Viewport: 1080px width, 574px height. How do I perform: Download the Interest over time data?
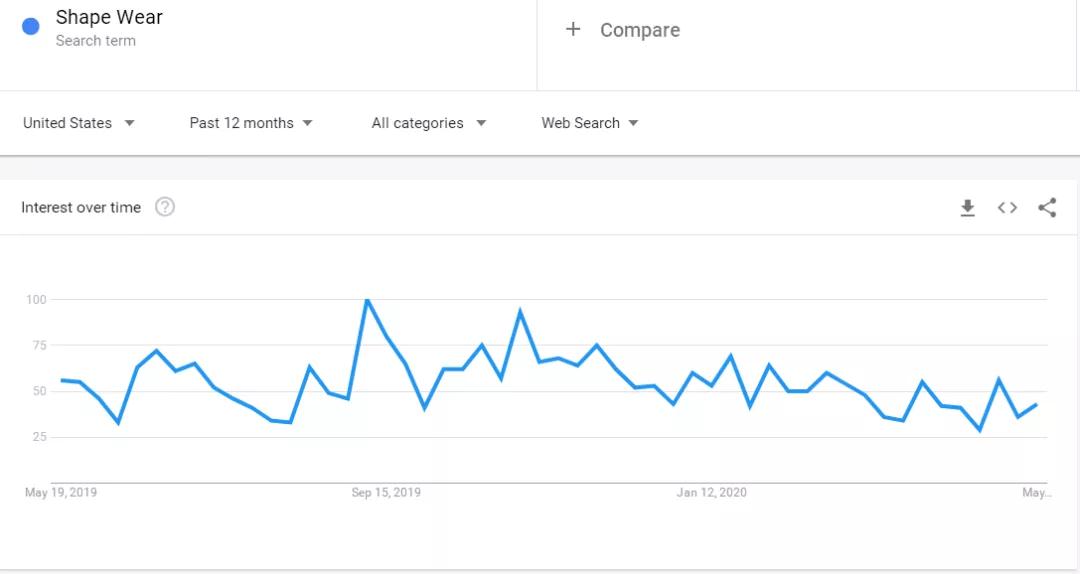pos(967,208)
